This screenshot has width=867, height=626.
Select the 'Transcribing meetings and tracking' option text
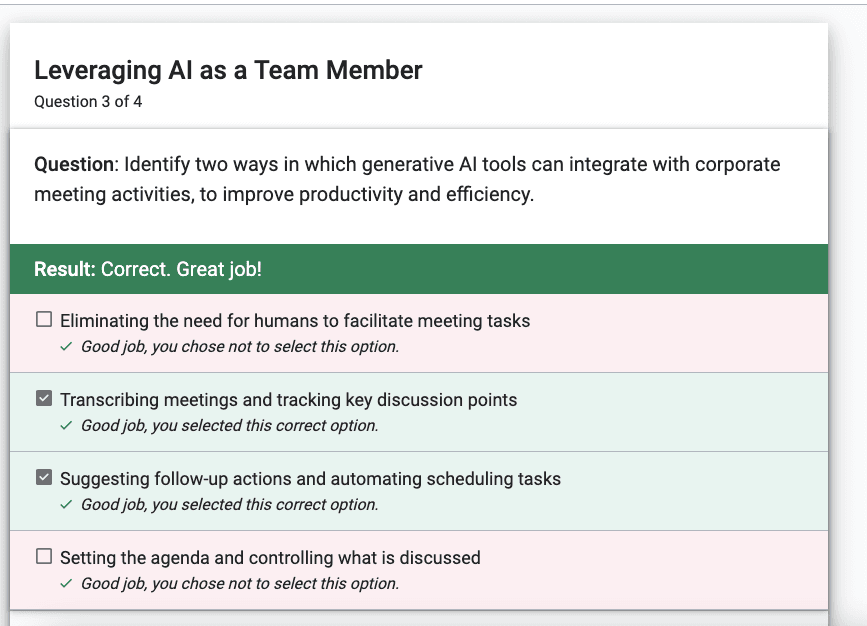tap(289, 400)
